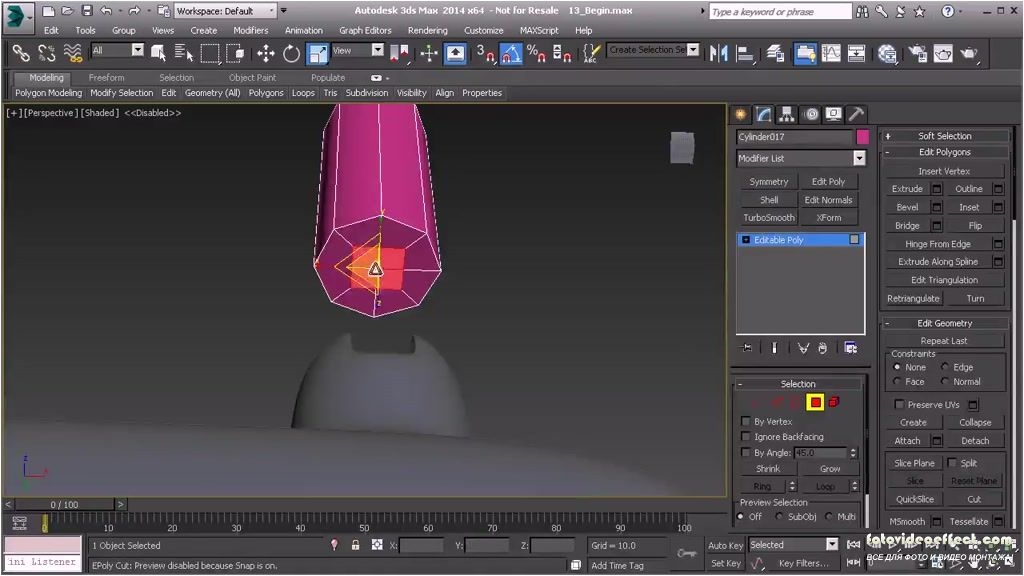The width and height of the screenshot is (1024, 576).
Task: Click the TurboSmooth modifier button
Action: 769,217
